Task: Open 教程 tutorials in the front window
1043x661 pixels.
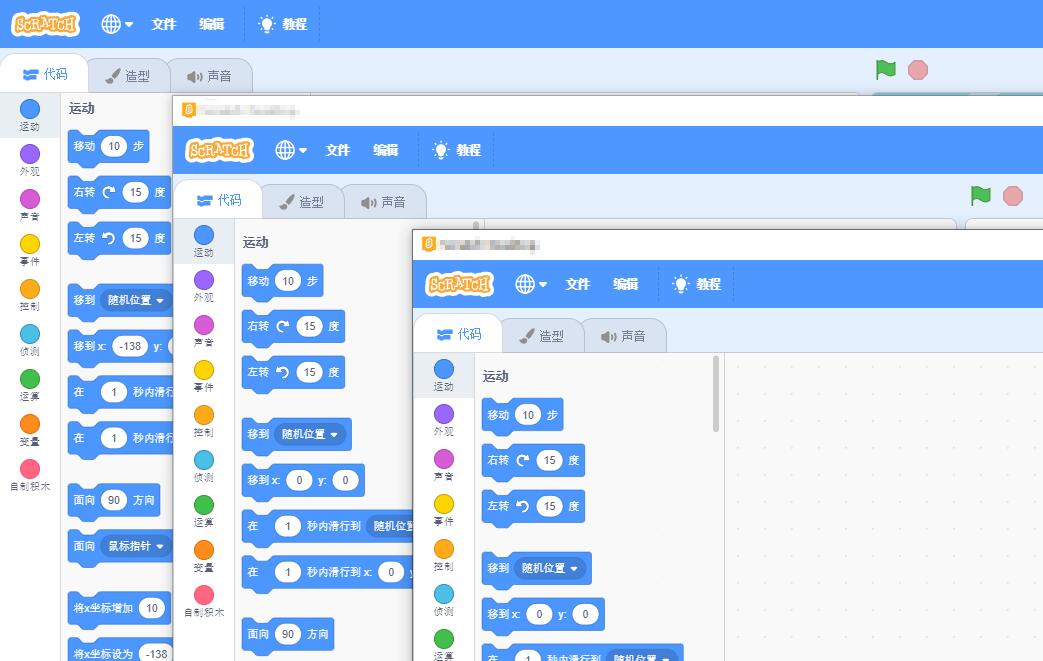Action: [697, 284]
